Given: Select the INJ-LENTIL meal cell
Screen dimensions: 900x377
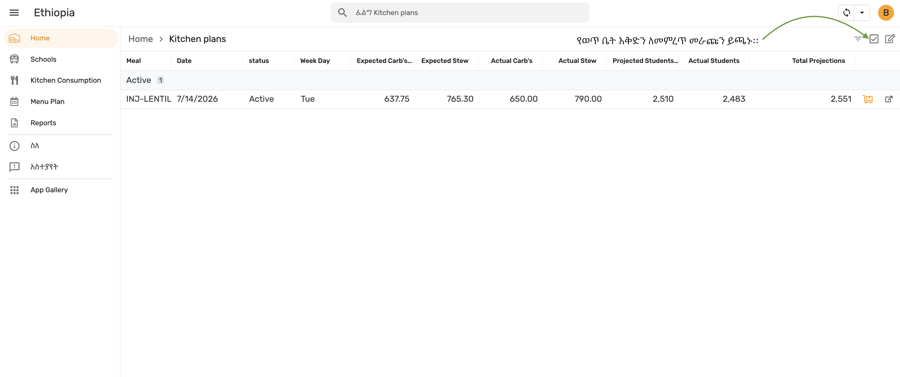Looking at the screenshot, I should [x=149, y=99].
